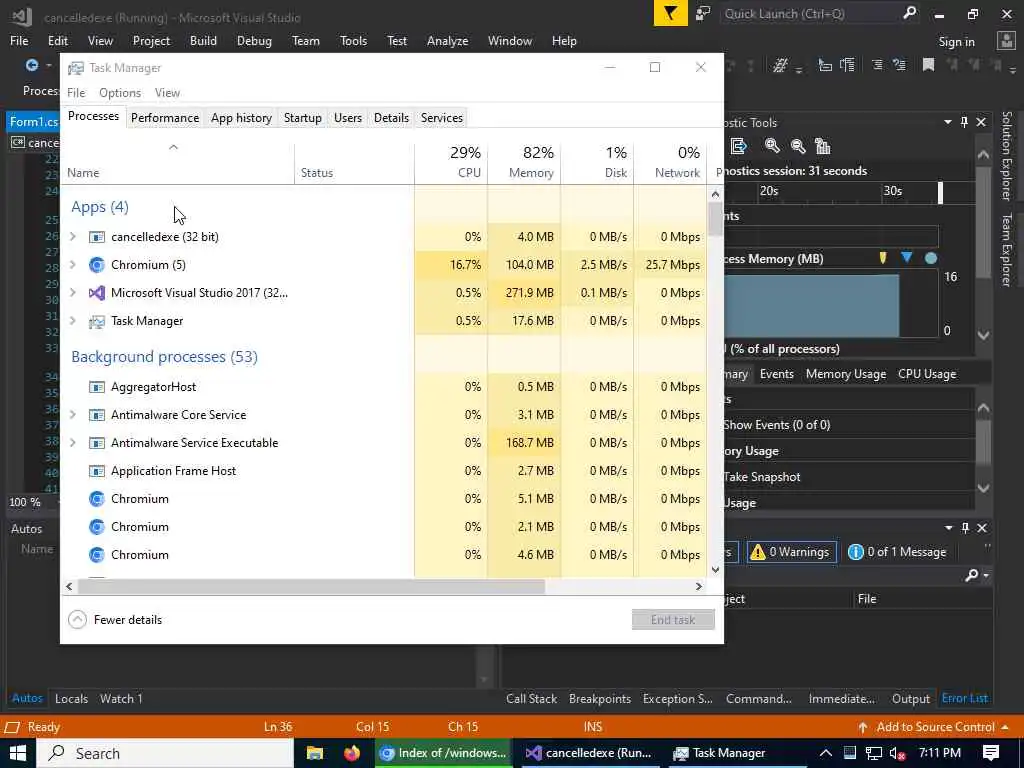This screenshot has height=768, width=1024.
Task: Open the CPU Usage tab in Diagnostic Tools
Action: point(927,374)
